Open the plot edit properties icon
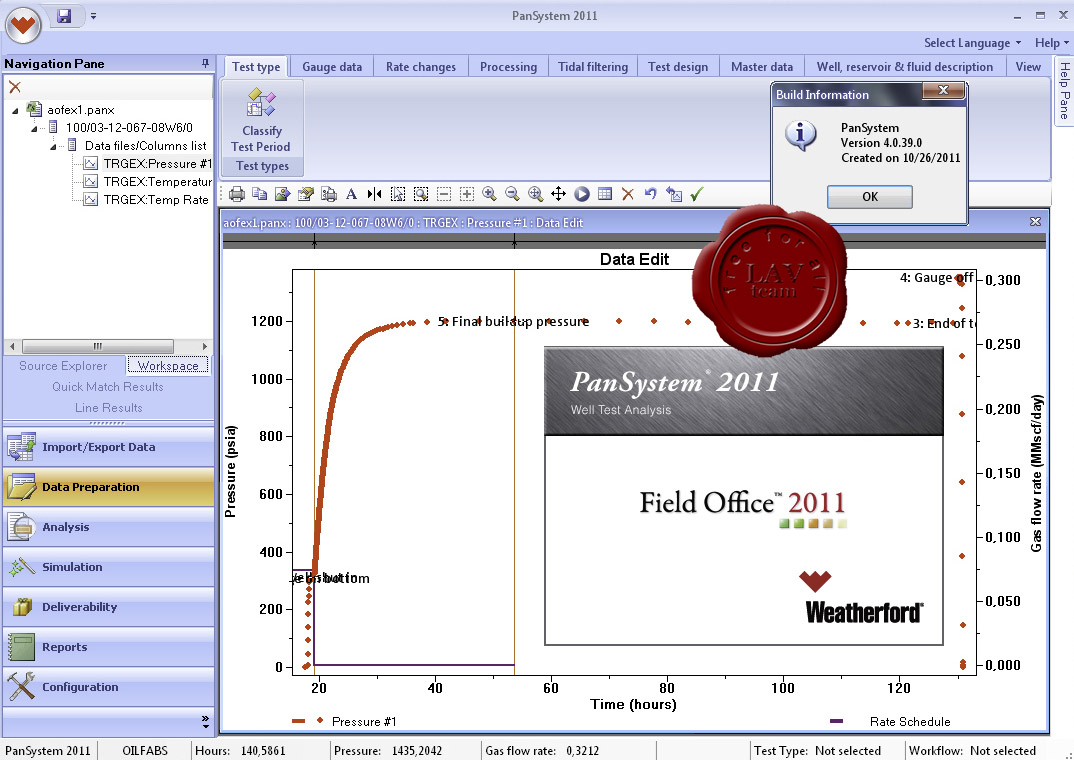Screen dimensions: 1074x760 (x=305, y=194)
